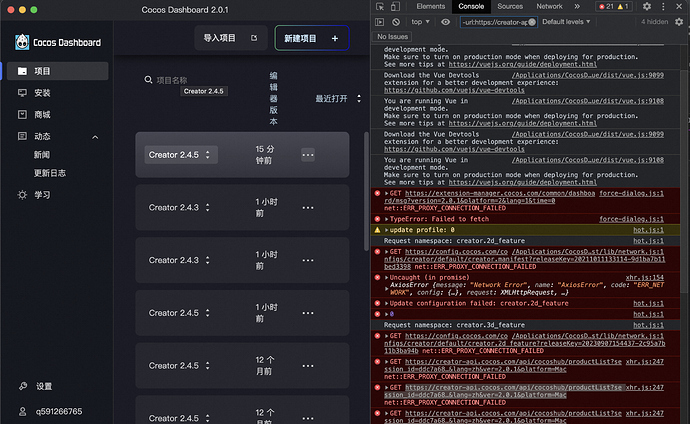This screenshot has width=690, height=424.
Task: Open more options for the 15 分钟前 project
Action: 308,155
